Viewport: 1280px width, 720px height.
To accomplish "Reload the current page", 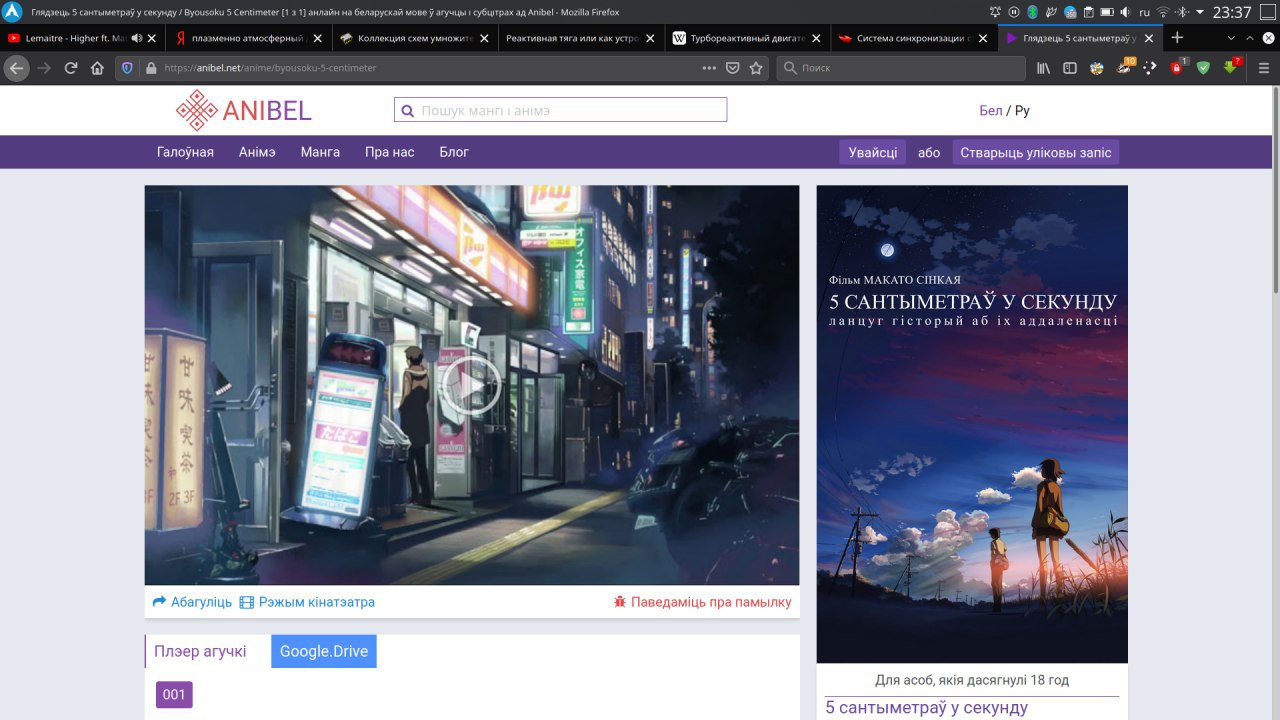I will point(71,68).
